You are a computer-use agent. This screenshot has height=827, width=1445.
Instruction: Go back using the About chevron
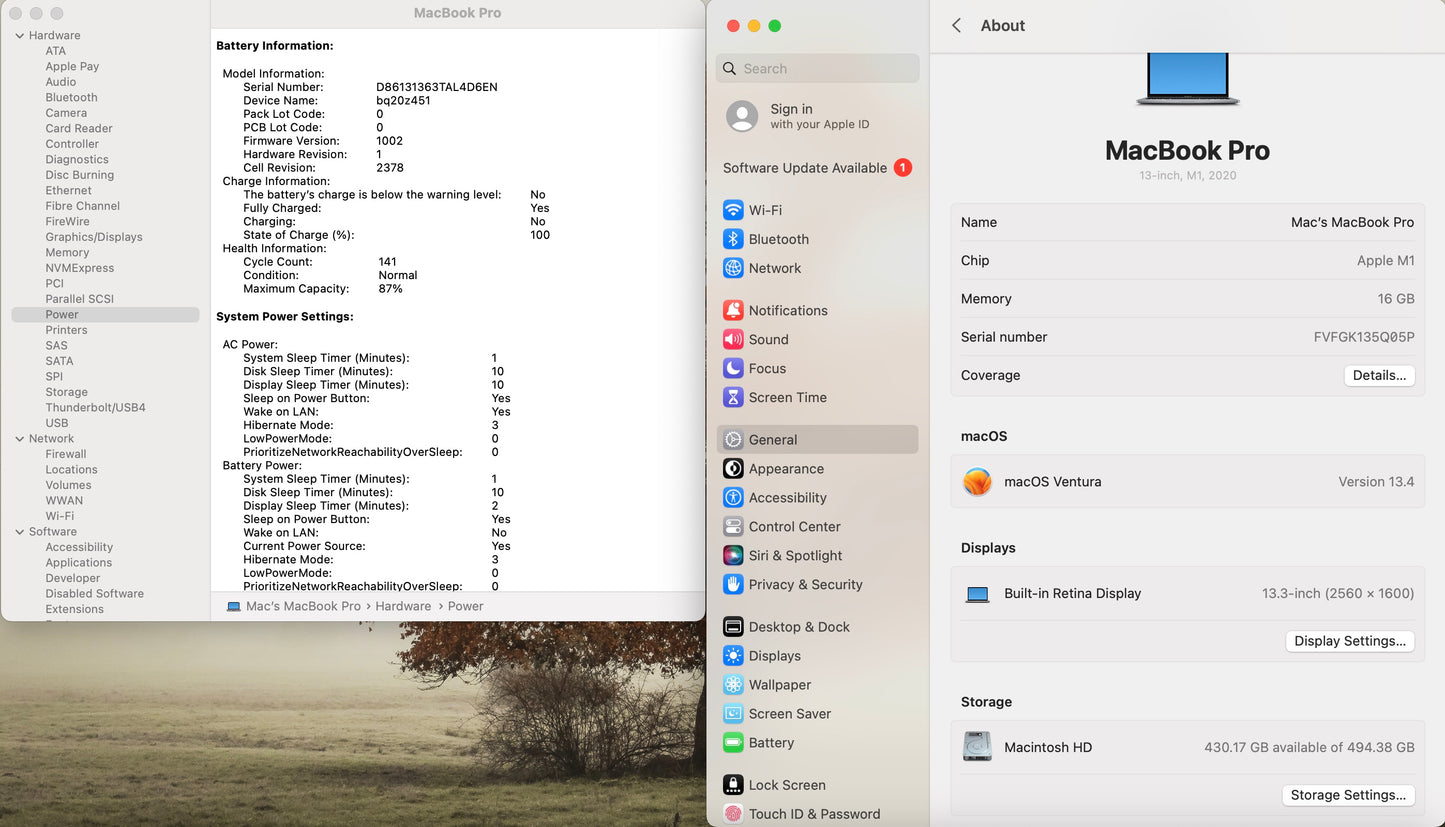click(x=957, y=26)
